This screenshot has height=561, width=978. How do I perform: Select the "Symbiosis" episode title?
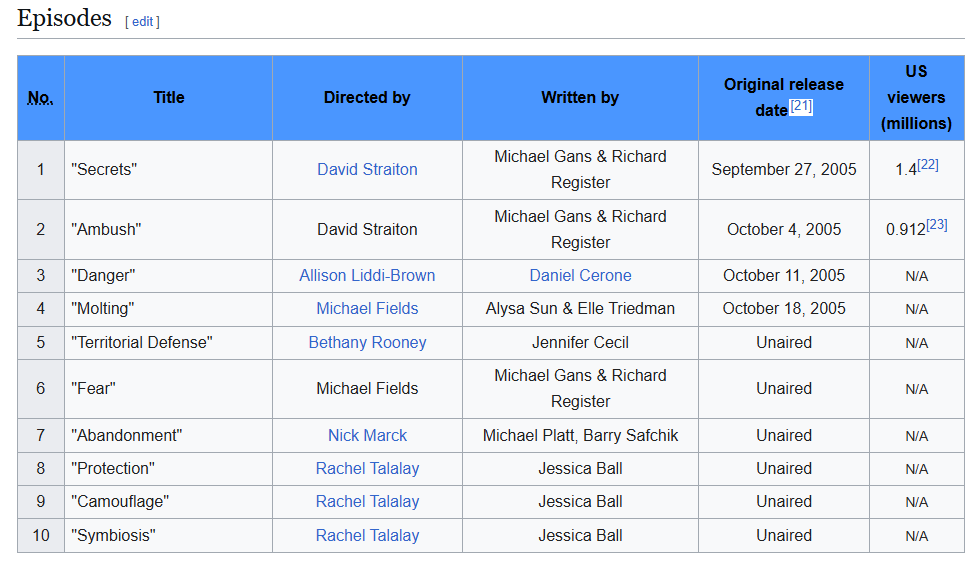pyautogui.click(x=113, y=535)
